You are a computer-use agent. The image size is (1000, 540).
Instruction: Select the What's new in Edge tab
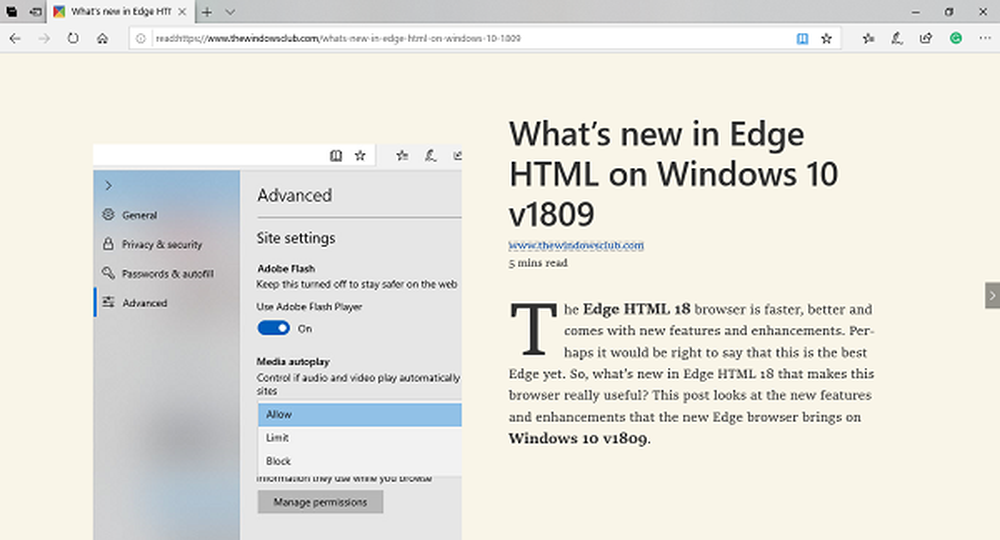coord(120,11)
